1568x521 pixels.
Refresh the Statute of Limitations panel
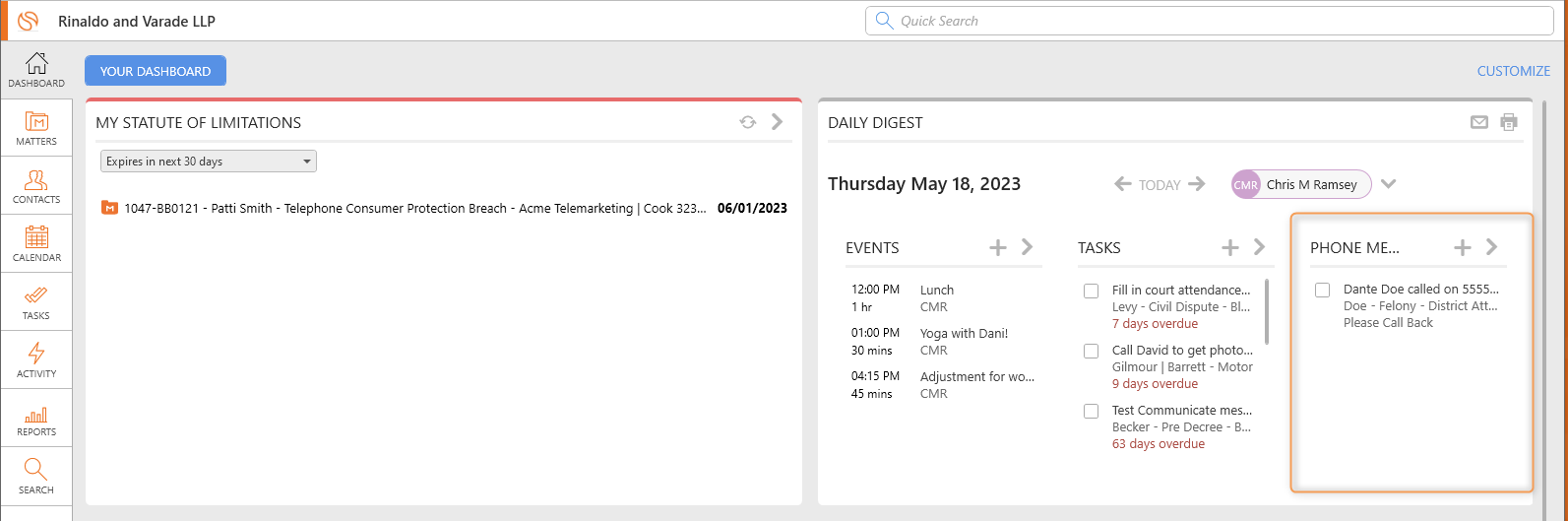[748, 122]
